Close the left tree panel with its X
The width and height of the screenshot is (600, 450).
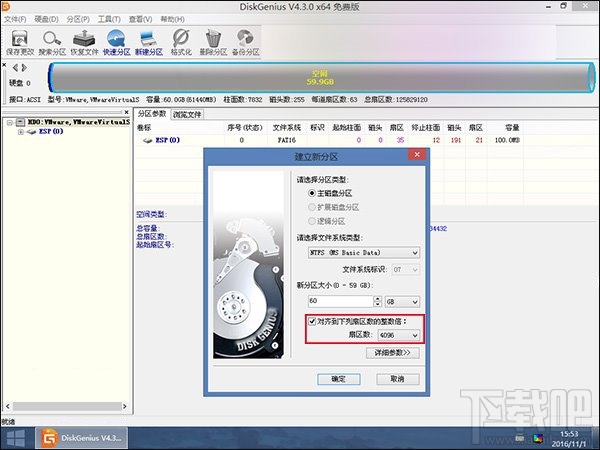click(126, 112)
